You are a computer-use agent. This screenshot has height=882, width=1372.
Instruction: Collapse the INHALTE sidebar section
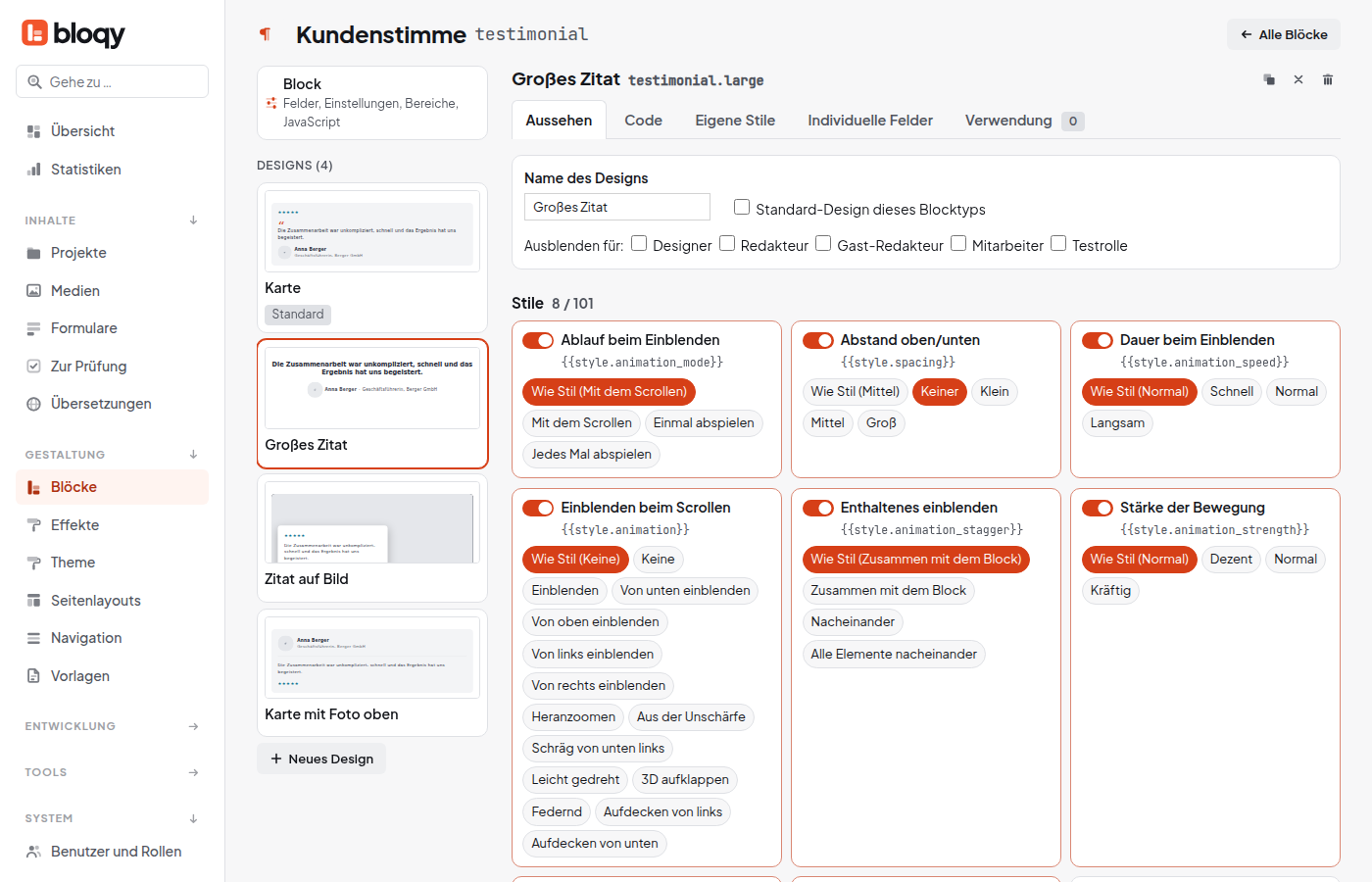coord(193,220)
